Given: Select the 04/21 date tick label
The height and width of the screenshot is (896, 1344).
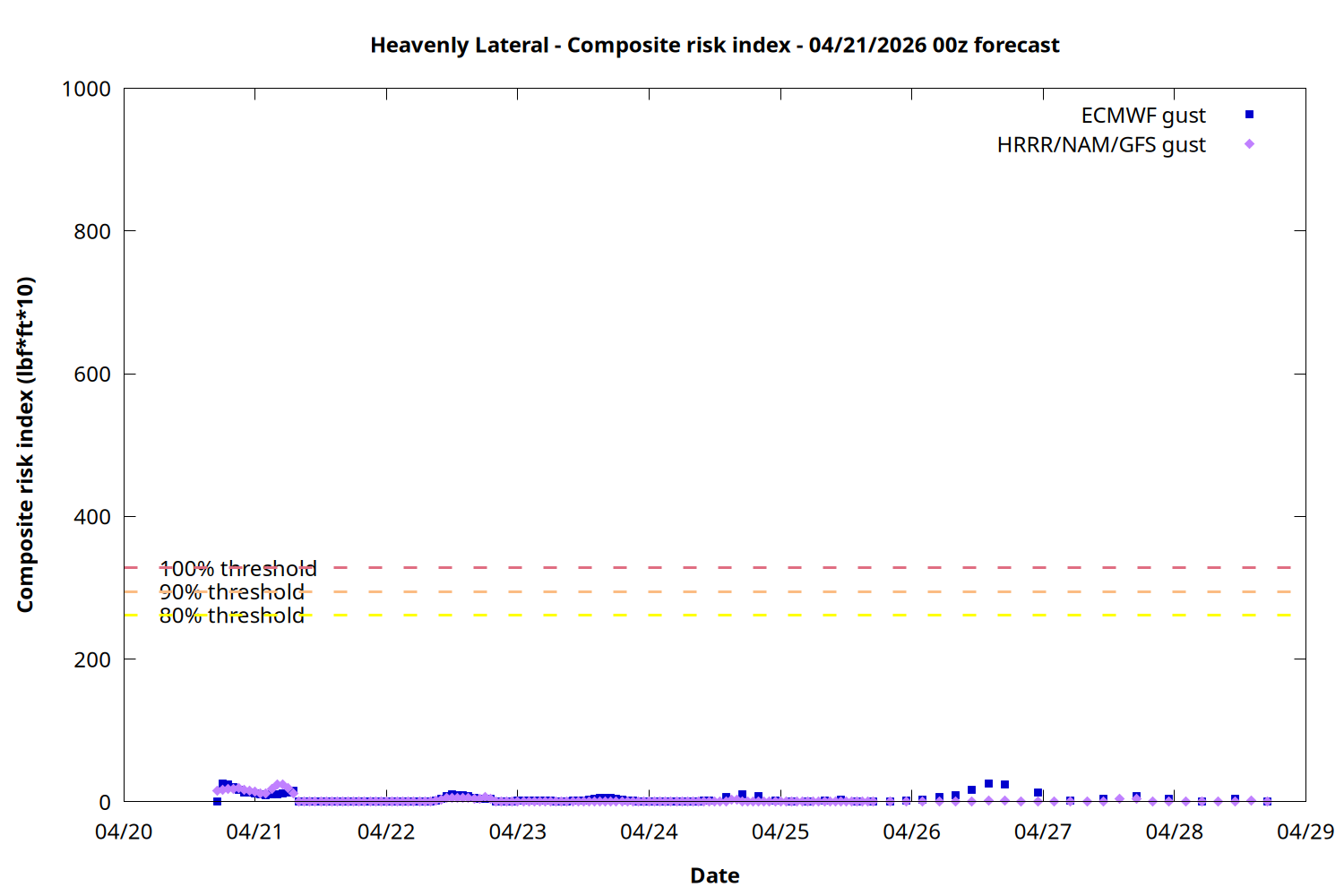Looking at the screenshot, I should pyautogui.click(x=254, y=831).
